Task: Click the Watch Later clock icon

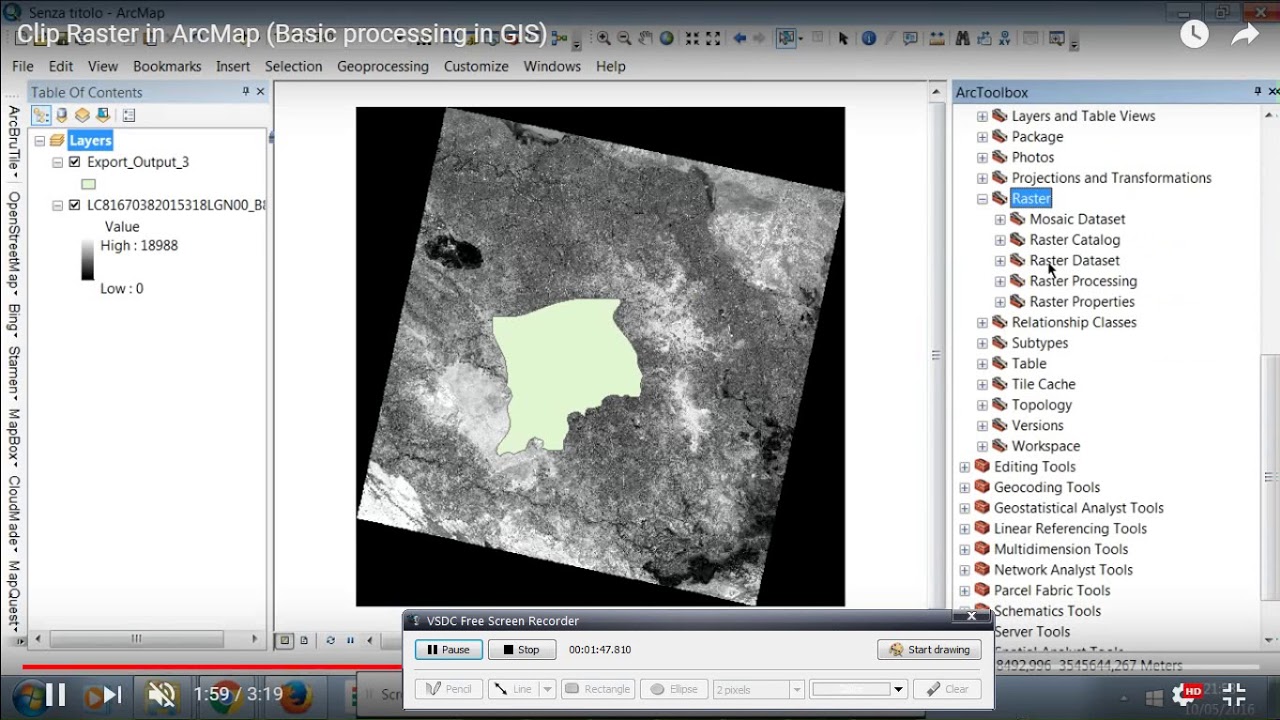Action: pos(1194,35)
